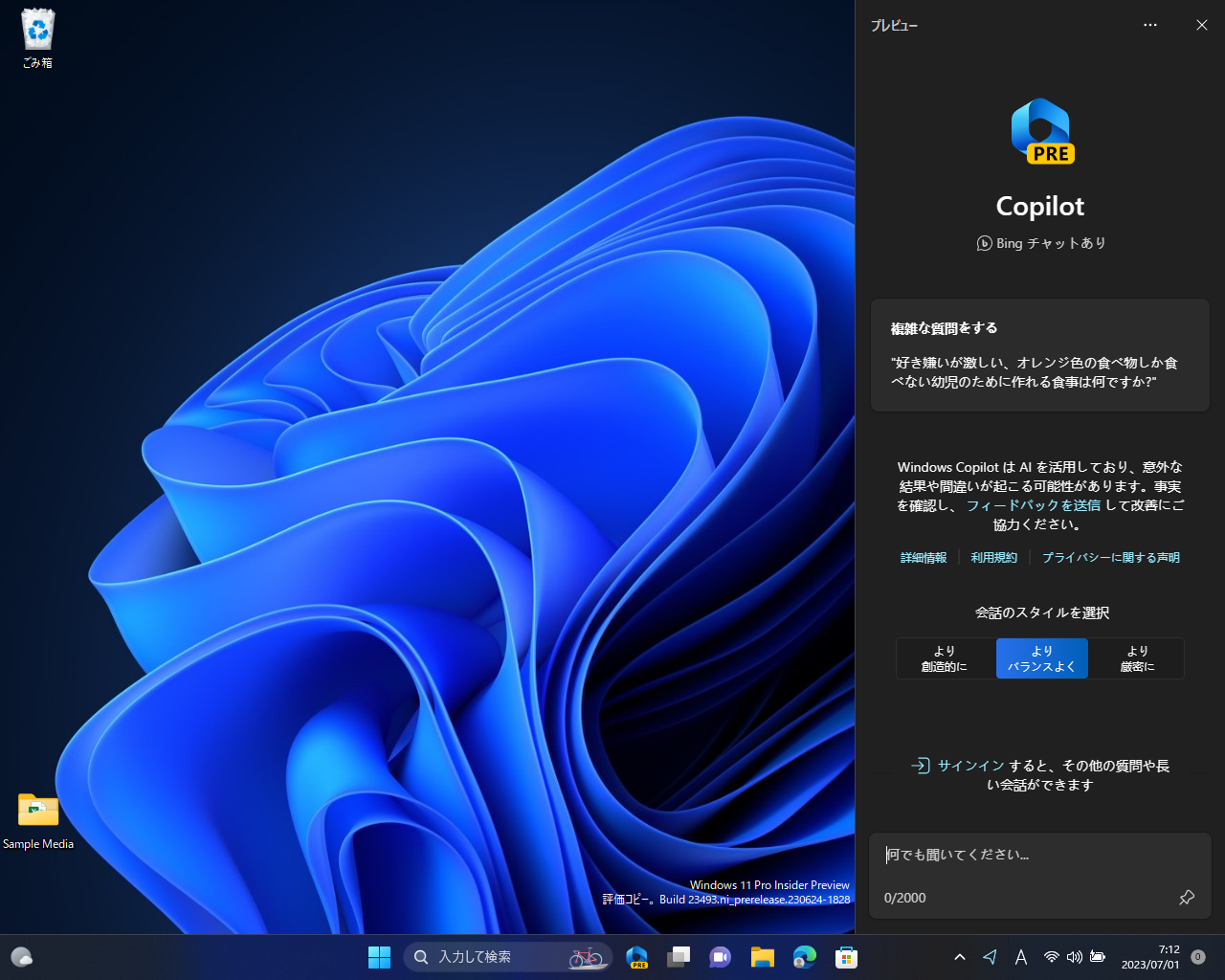The width and height of the screenshot is (1225, 980).
Task: Open Task View from the taskbar
Action: [x=679, y=956]
